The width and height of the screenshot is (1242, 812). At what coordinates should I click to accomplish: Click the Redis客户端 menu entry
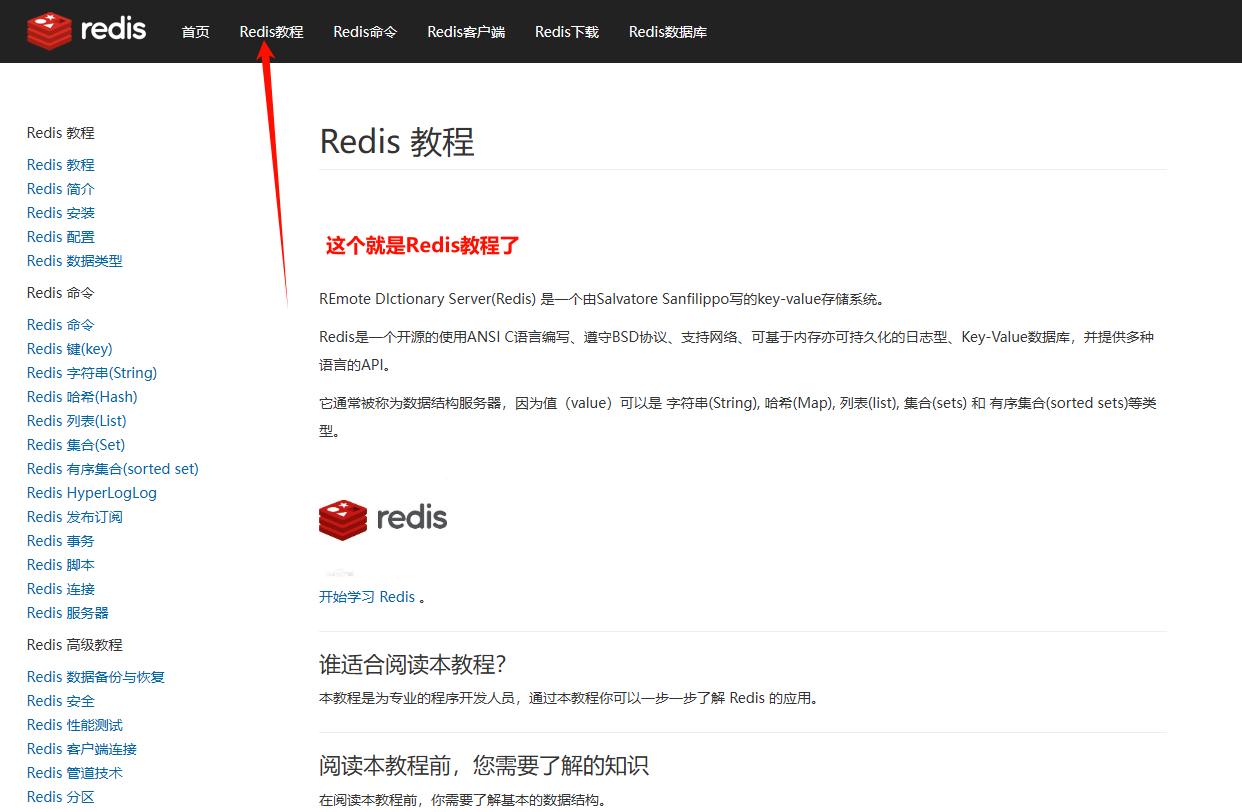click(x=466, y=31)
